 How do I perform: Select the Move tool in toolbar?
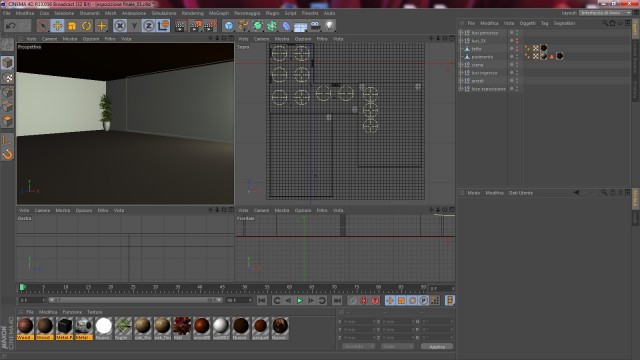58,26
